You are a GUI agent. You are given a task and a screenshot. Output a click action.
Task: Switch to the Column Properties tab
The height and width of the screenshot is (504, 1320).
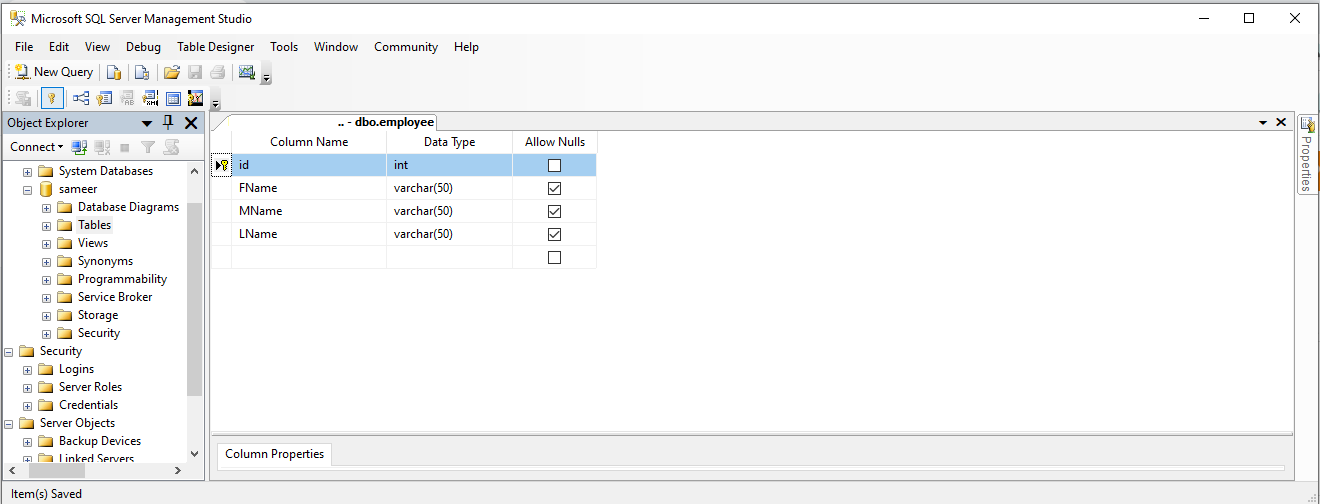[275, 454]
